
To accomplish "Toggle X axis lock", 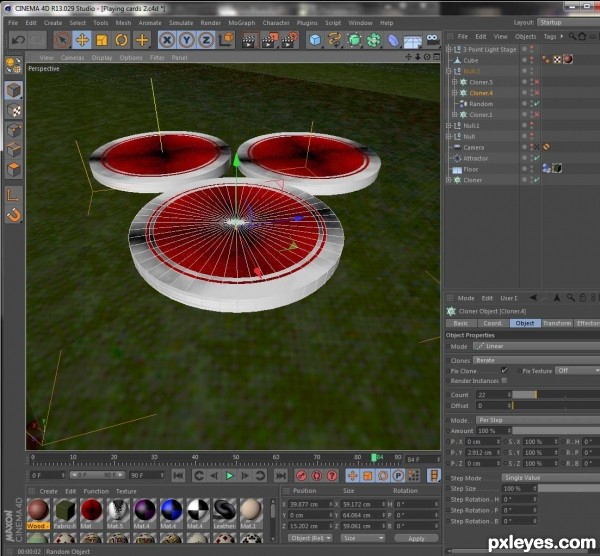I will [x=167, y=40].
